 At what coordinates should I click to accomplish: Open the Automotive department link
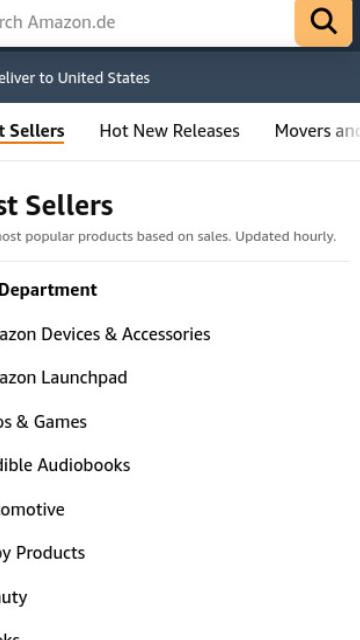tap(32, 509)
